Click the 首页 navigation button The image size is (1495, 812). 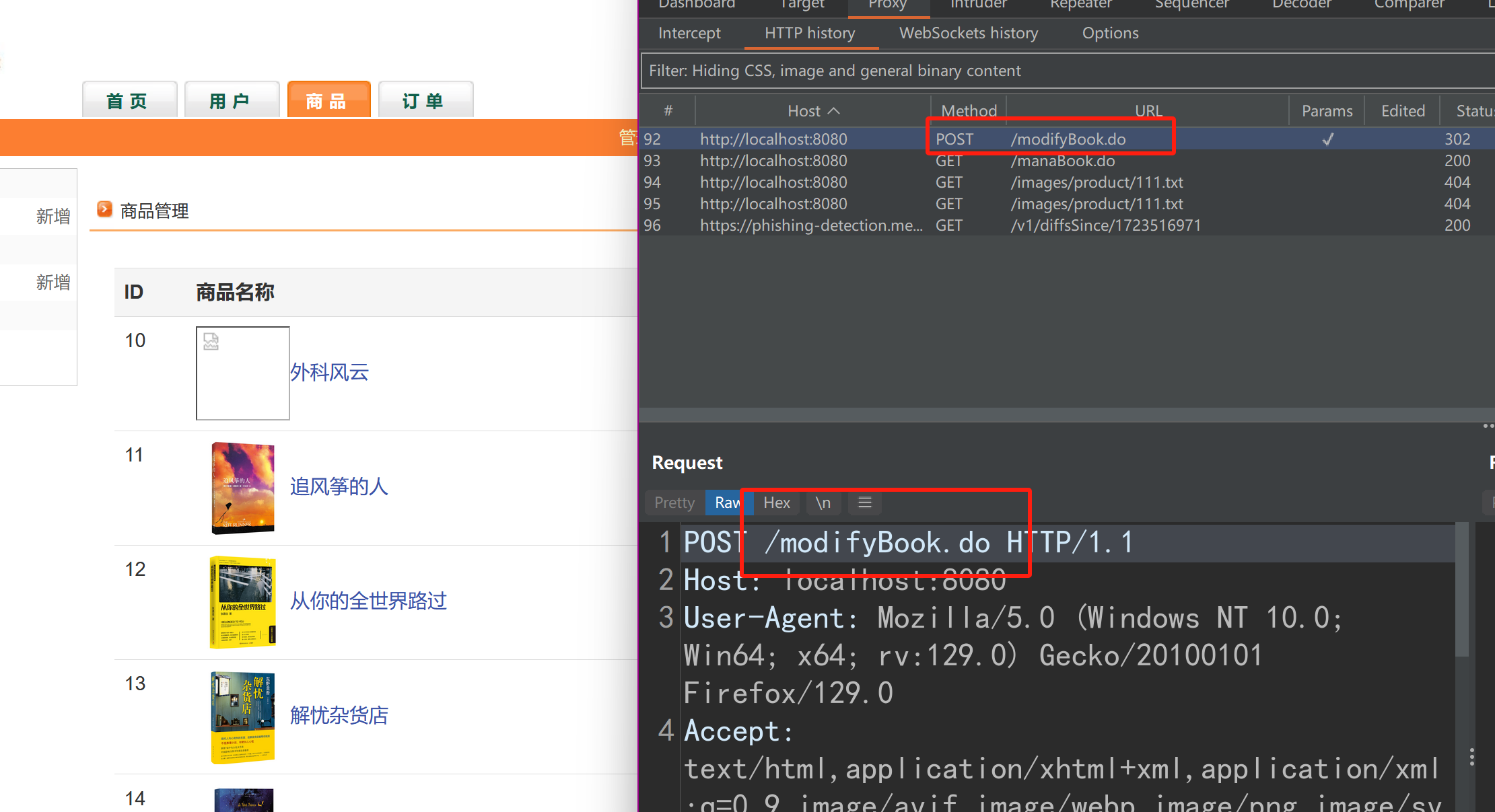[x=130, y=100]
